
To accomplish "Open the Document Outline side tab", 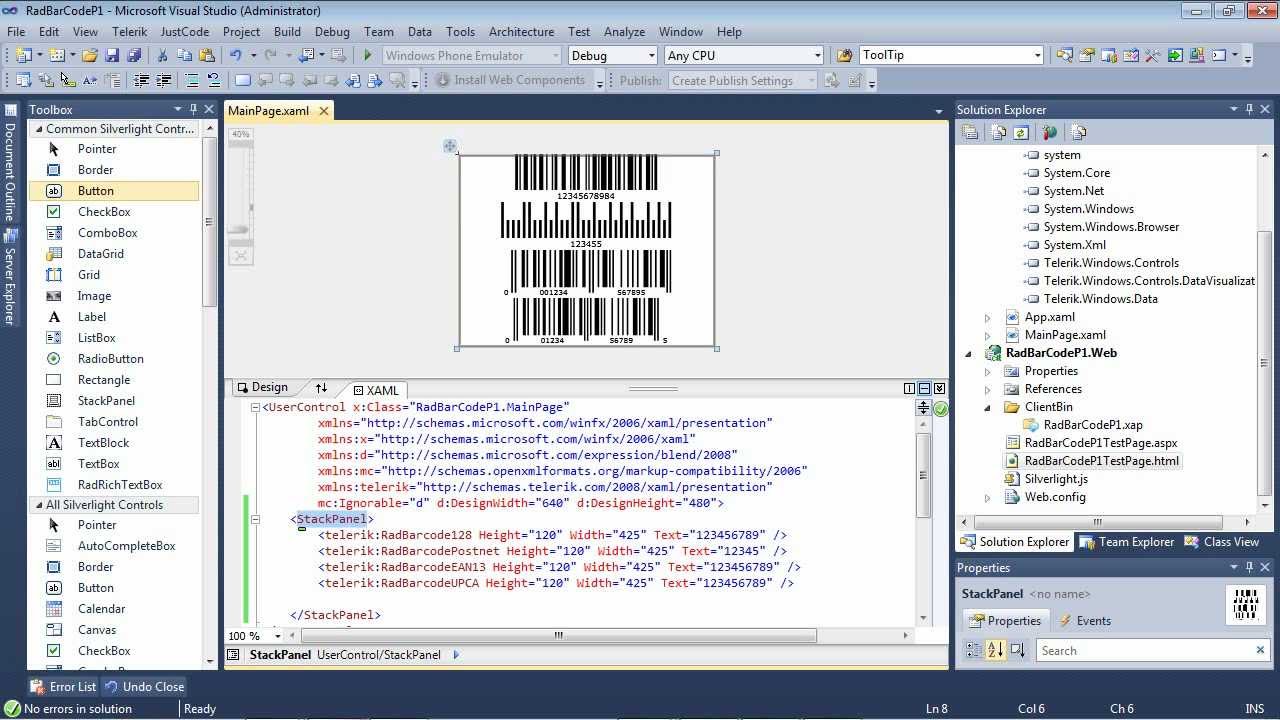I will [x=10, y=162].
